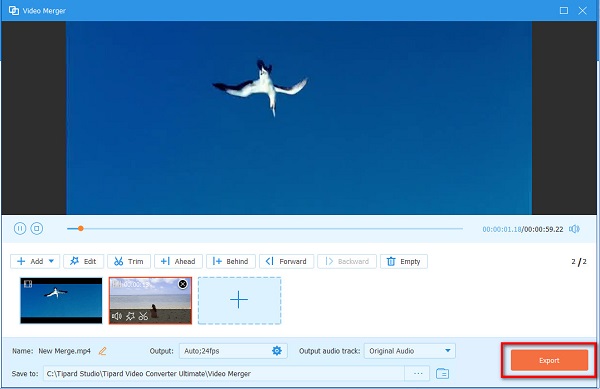Image resolution: width=600 pixels, height=389 pixels.
Task: Close the Video Merger window
Action: [x=582, y=11]
